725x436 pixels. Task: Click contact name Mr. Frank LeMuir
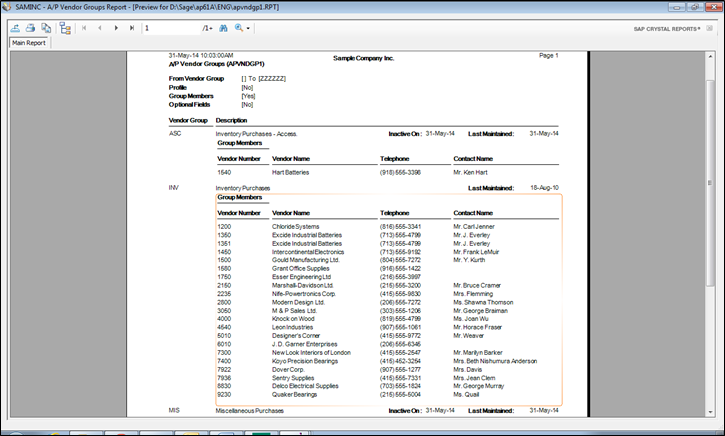point(476,252)
